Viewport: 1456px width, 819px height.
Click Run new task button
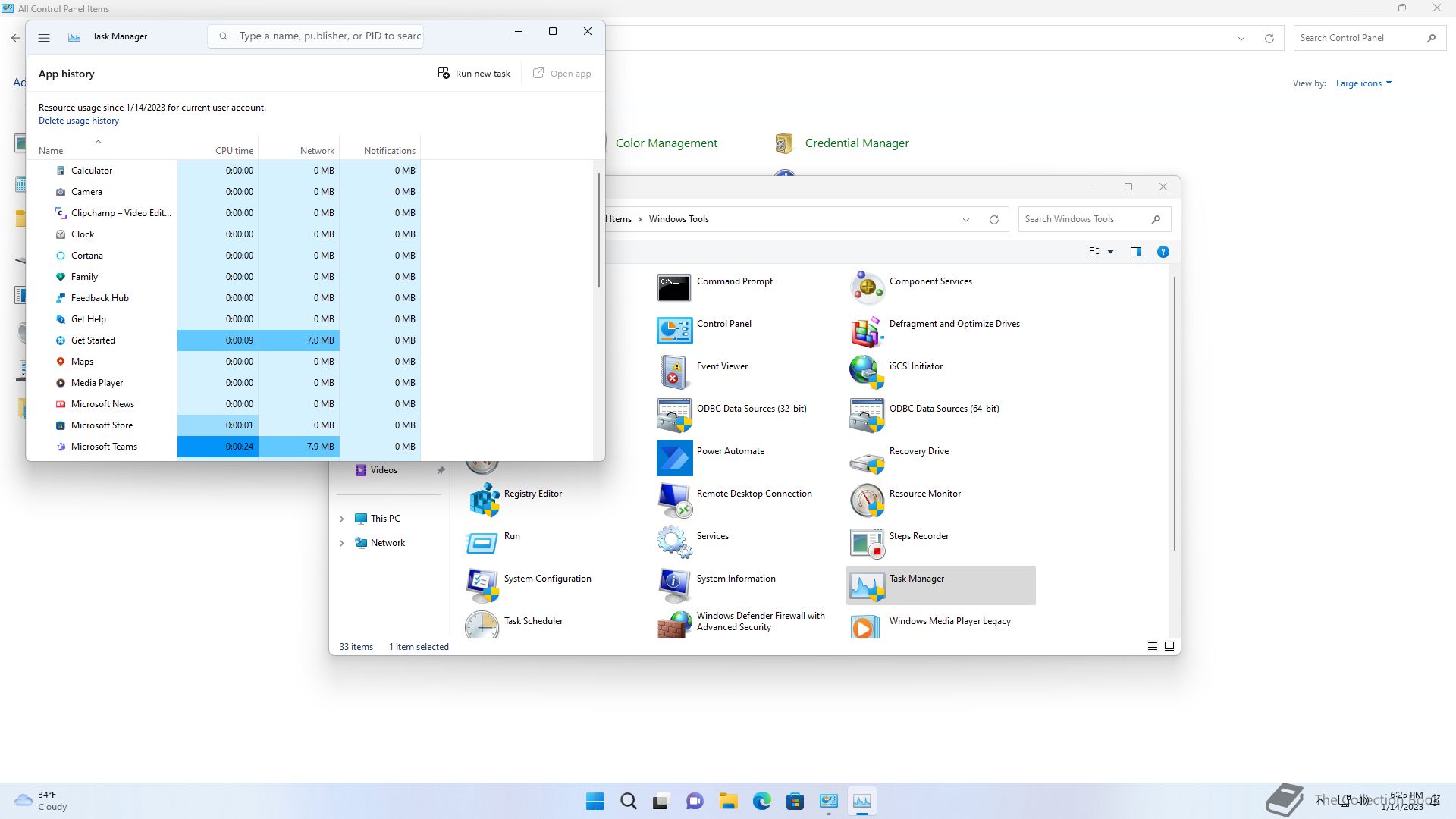tap(474, 74)
